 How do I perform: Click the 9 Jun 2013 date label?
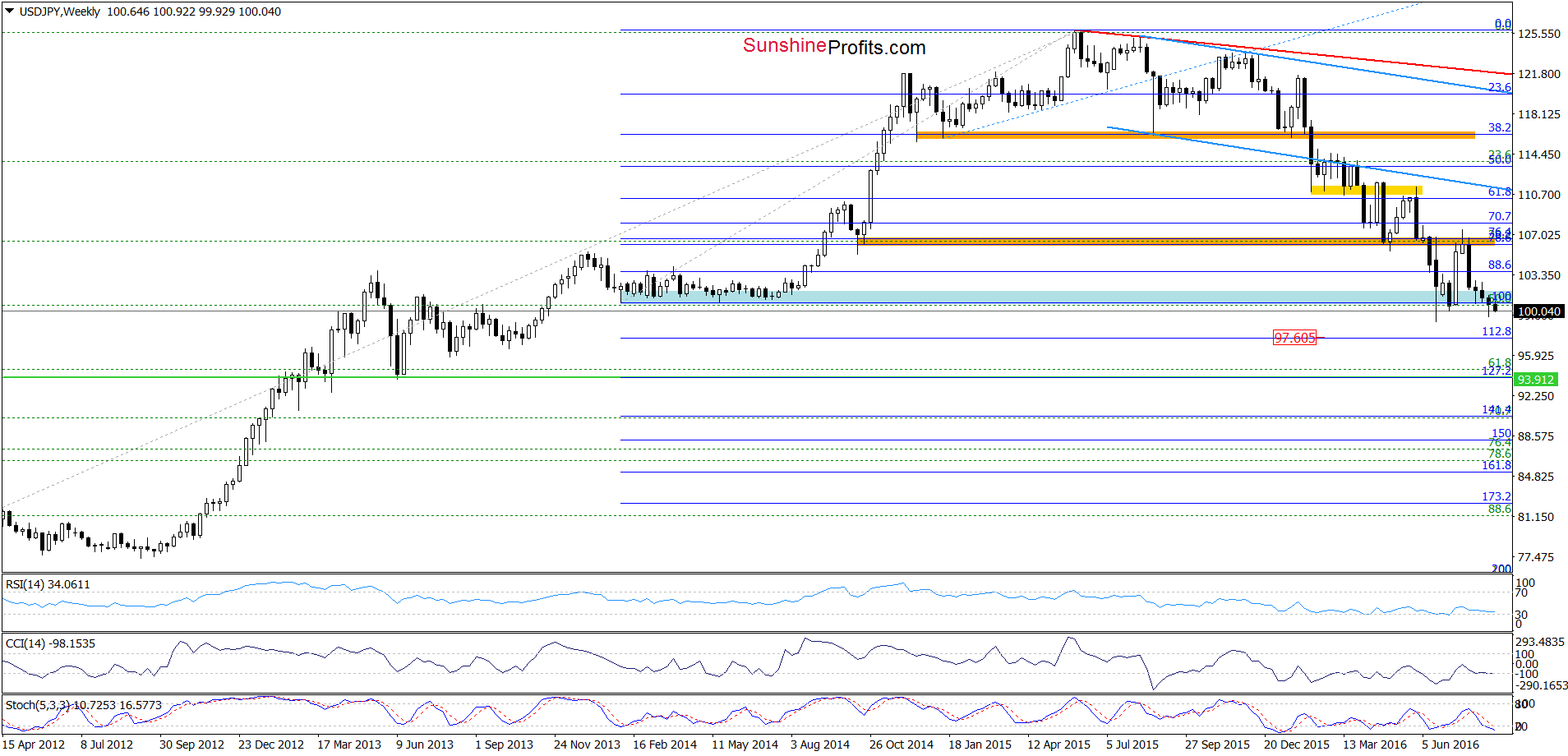425,744
